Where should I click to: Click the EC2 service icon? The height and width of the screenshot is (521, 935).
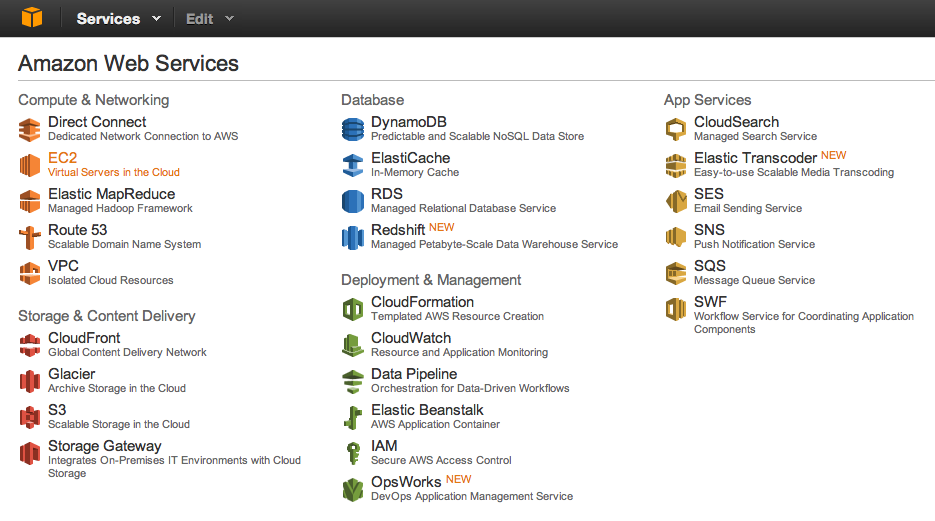30,165
